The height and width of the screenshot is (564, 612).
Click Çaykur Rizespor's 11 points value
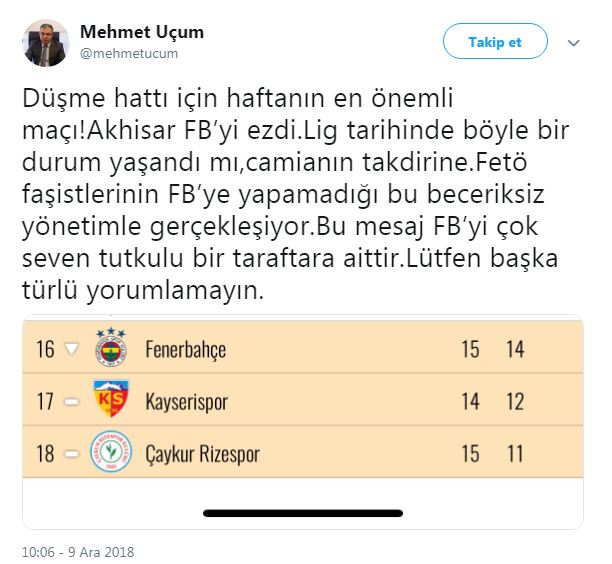coord(515,454)
